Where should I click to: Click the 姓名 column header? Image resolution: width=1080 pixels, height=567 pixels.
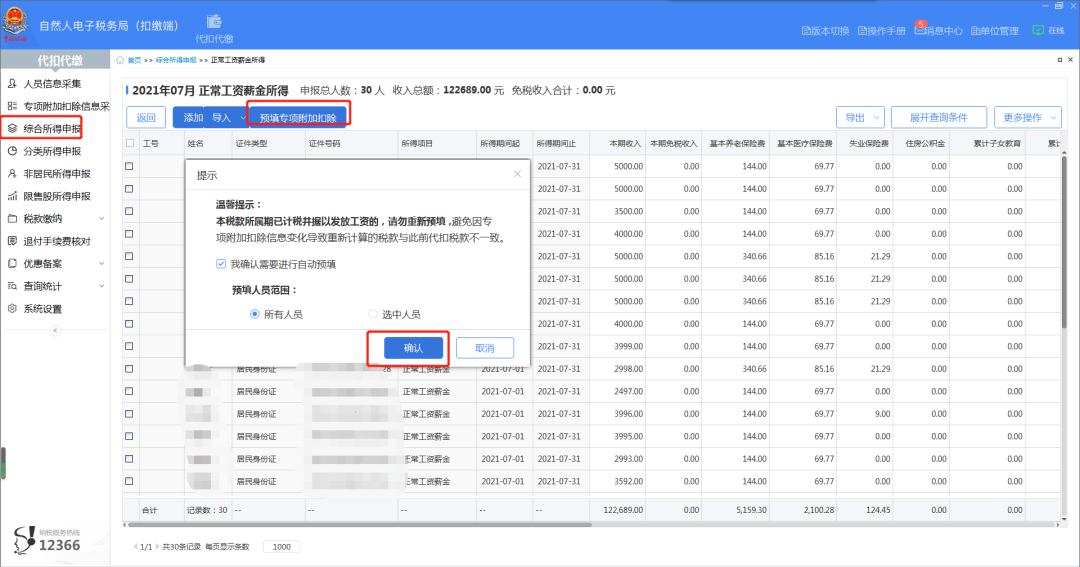click(207, 143)
